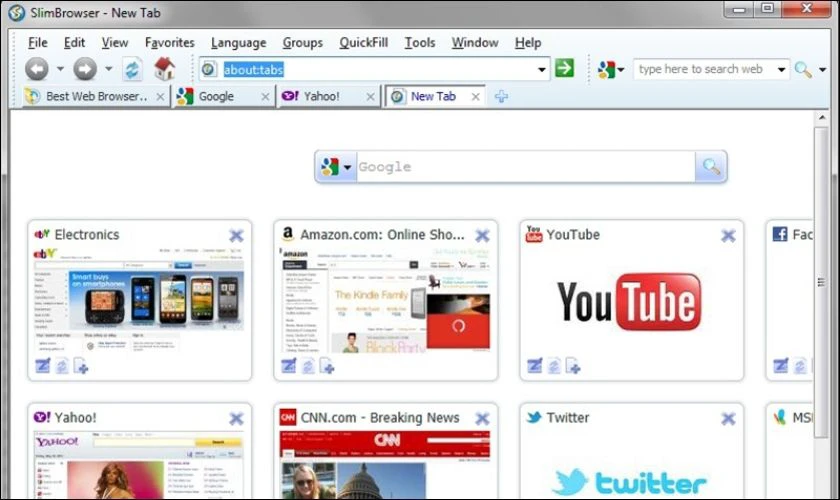
Task: Close the Google tab
Action: click(265, 97)
